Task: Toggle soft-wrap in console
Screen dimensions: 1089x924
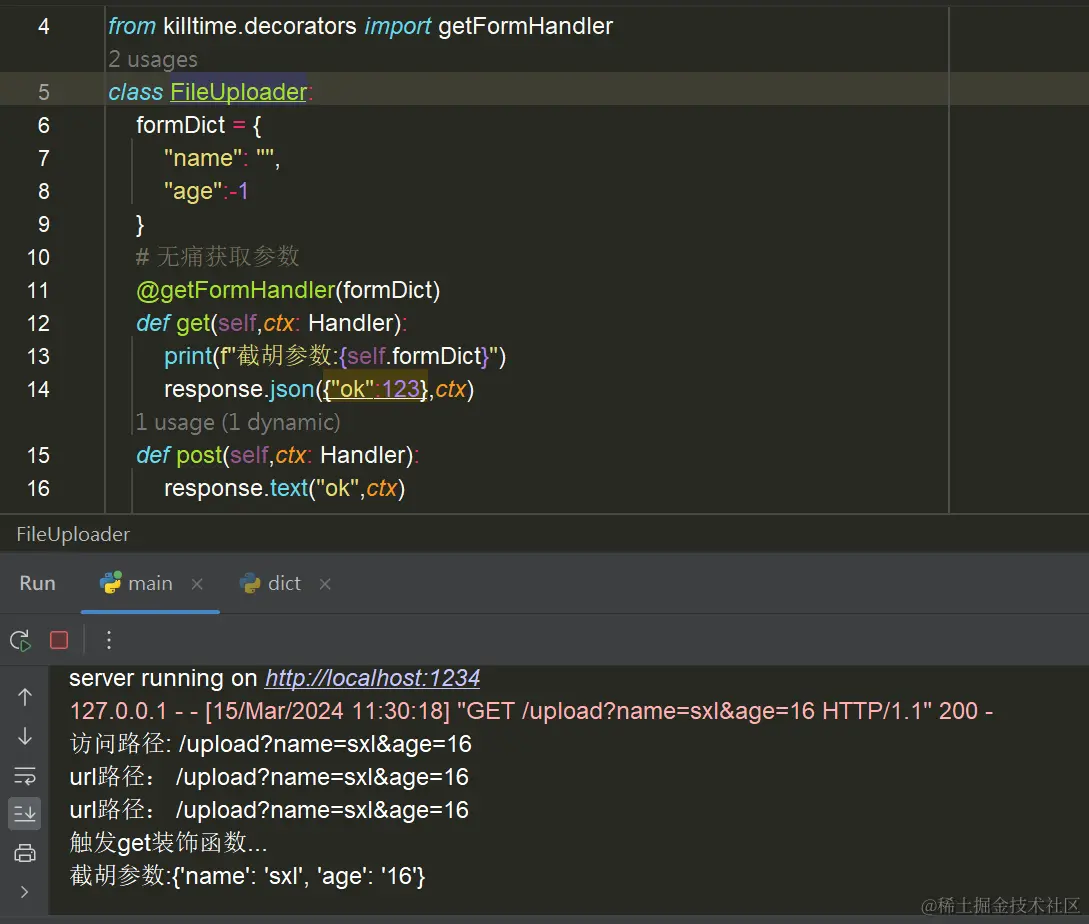Action: pos(25,775)
